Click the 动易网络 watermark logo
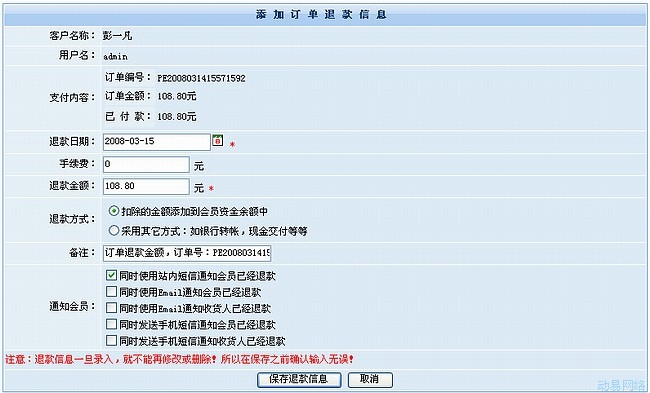Image resolution: width=650 pixels, height=393 pixels. pos(621,386)
